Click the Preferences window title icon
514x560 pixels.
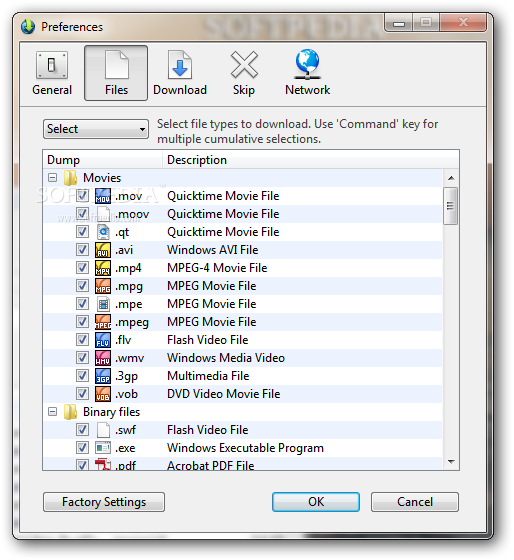[28, 27]
